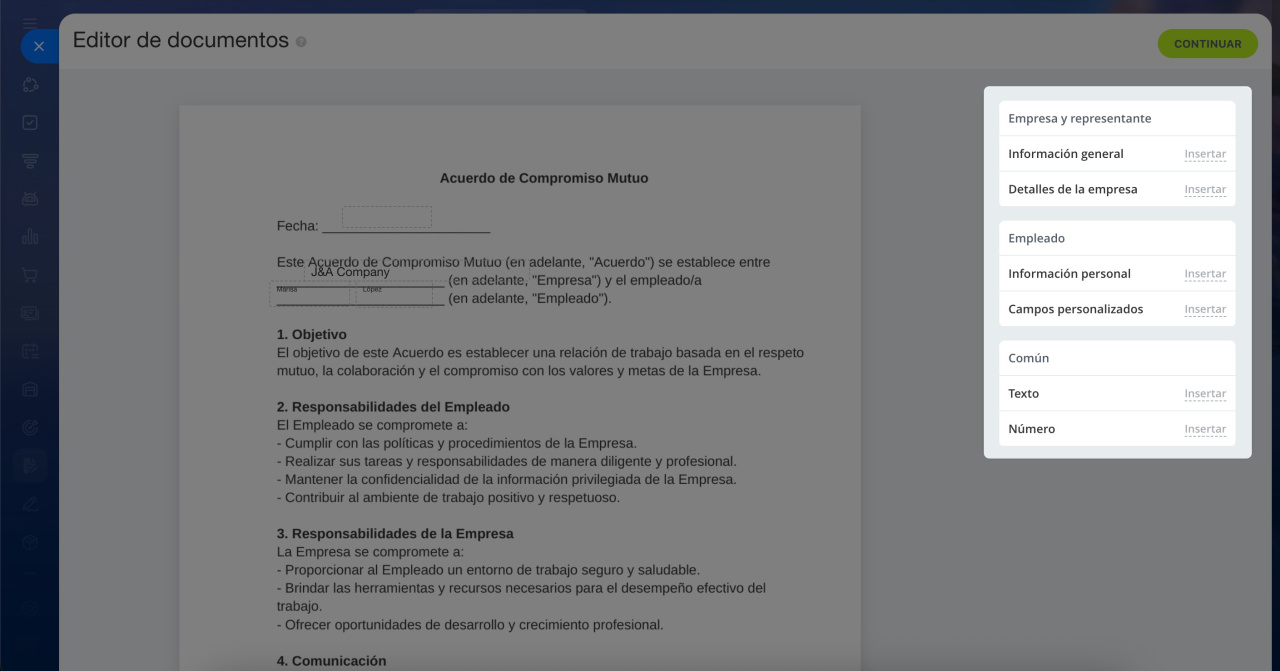The width and height of the screenshot is (1280, 671).
Task: Open the bar chart analytics icon in sidebar
Action: [30, 237]
